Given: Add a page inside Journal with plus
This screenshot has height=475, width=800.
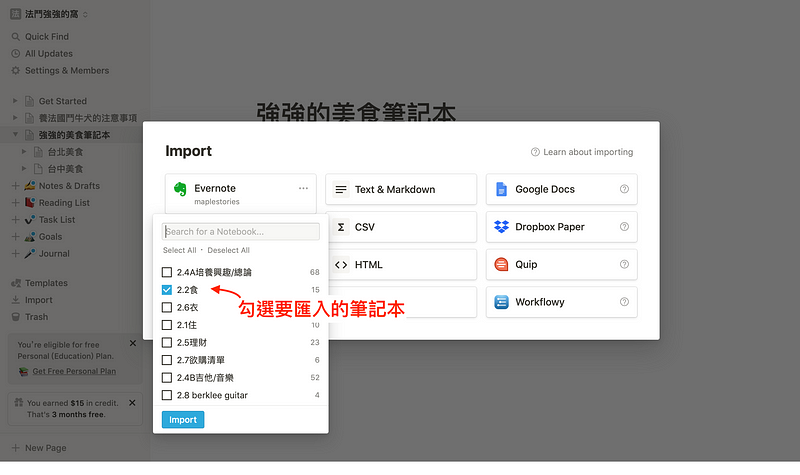Looking at the screenshot, I should (x=15, y=254).
